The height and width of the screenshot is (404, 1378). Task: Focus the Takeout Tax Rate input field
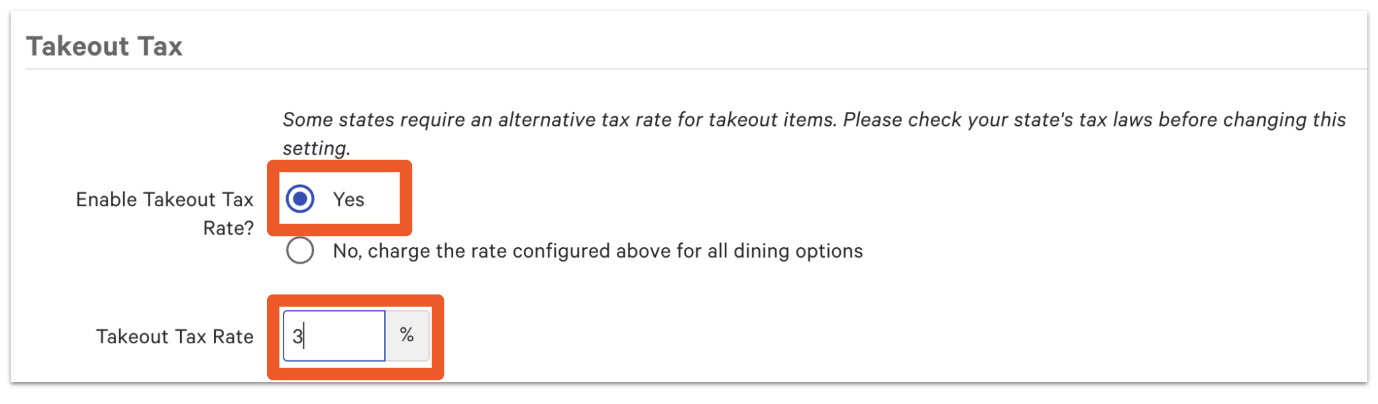coord(334,336)
